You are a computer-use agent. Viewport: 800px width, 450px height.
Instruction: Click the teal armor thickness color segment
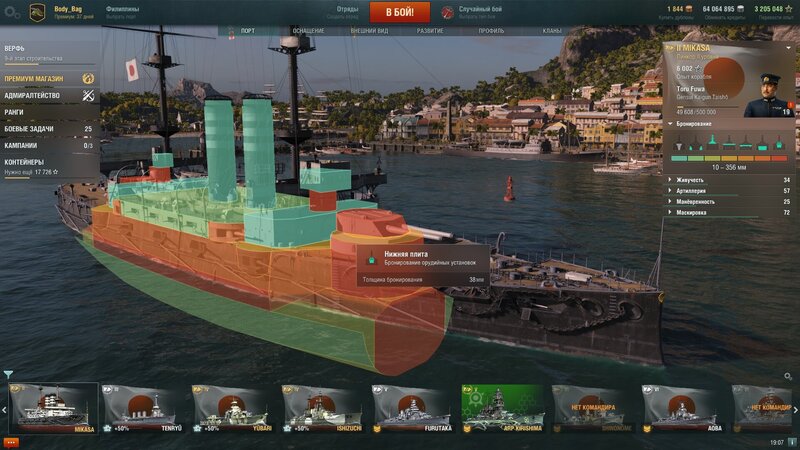click(x=679, y=159)
